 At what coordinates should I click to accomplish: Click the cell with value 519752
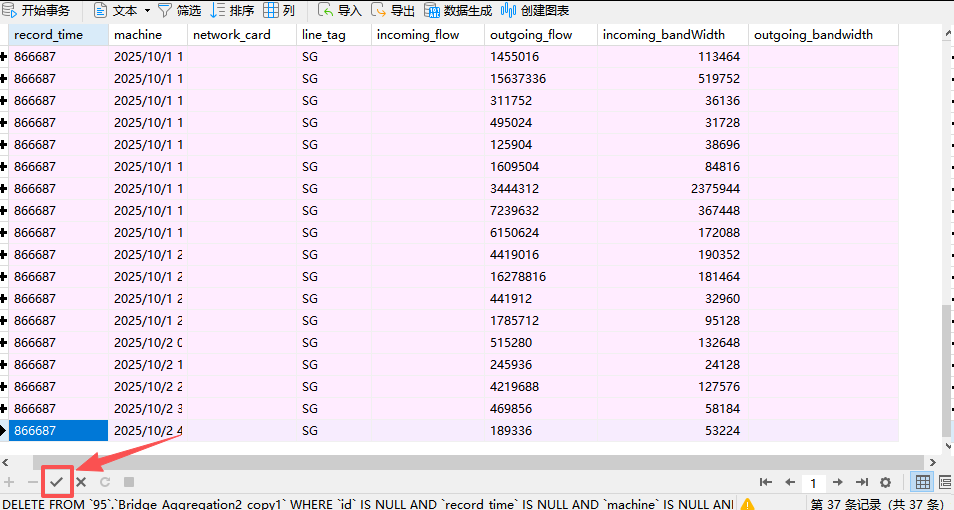pyautogui.click(x=672, y=79)
